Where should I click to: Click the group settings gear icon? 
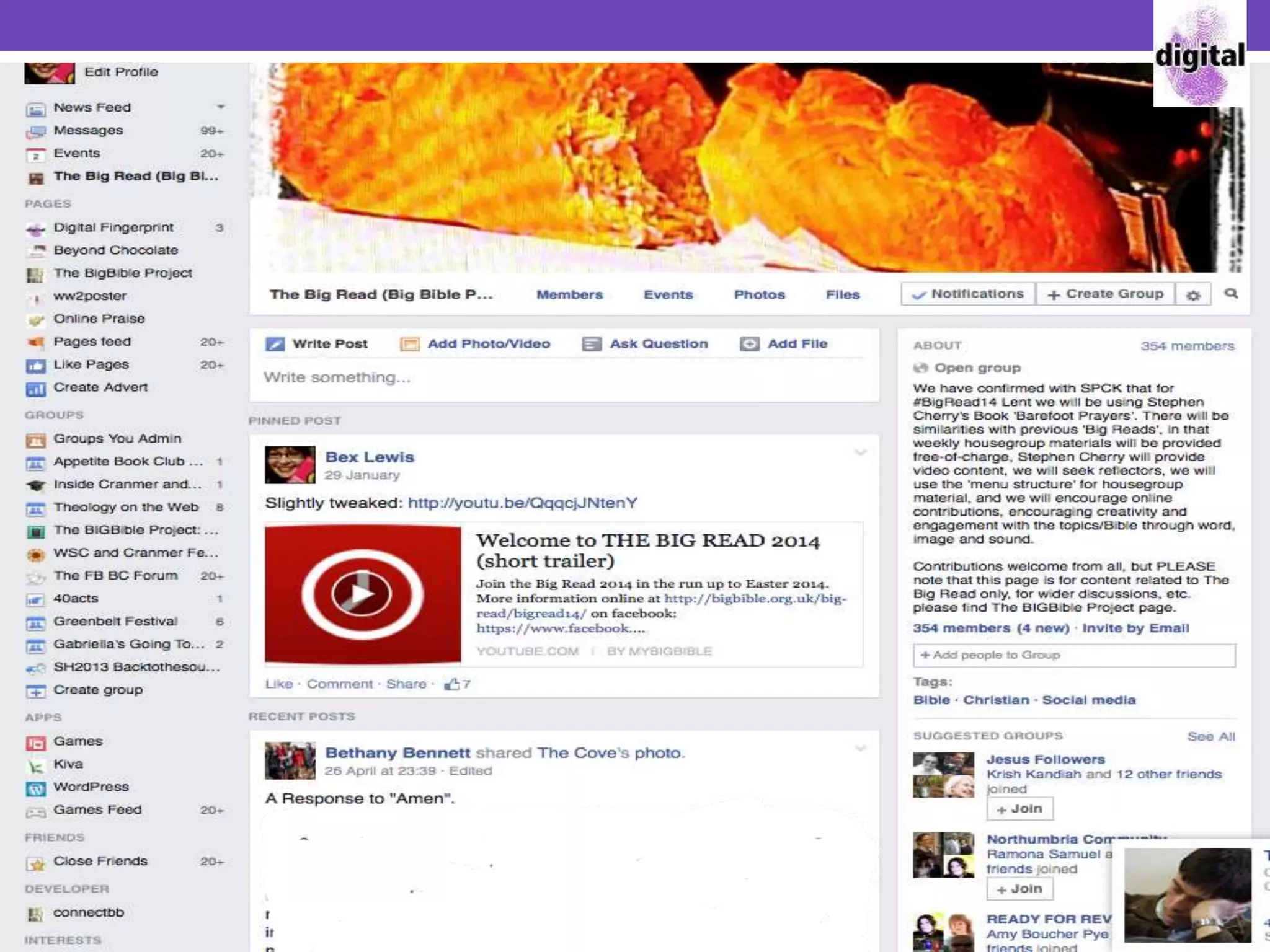(x=1193, y=295)
